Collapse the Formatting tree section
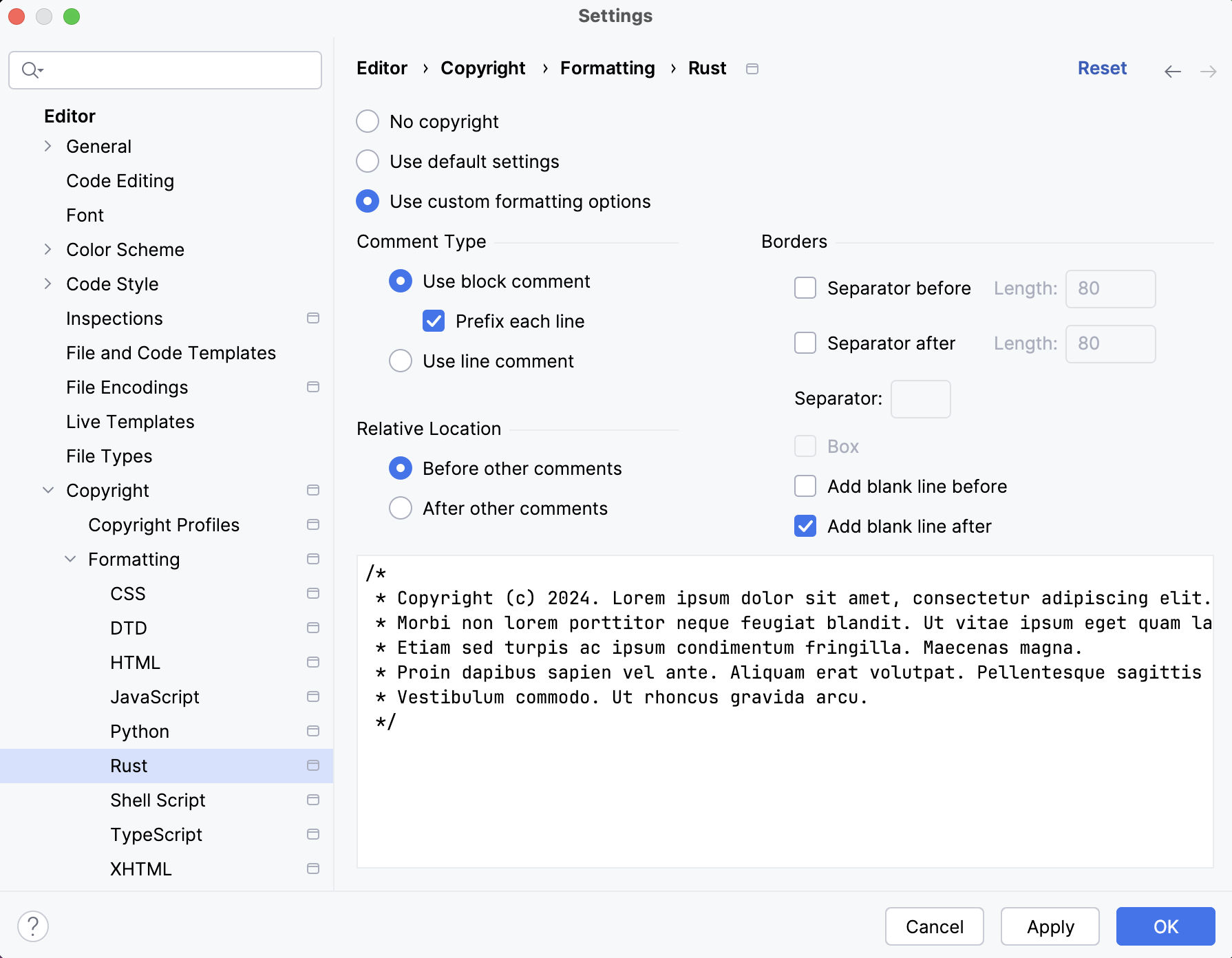1232x958 pixels. [70, 559]
